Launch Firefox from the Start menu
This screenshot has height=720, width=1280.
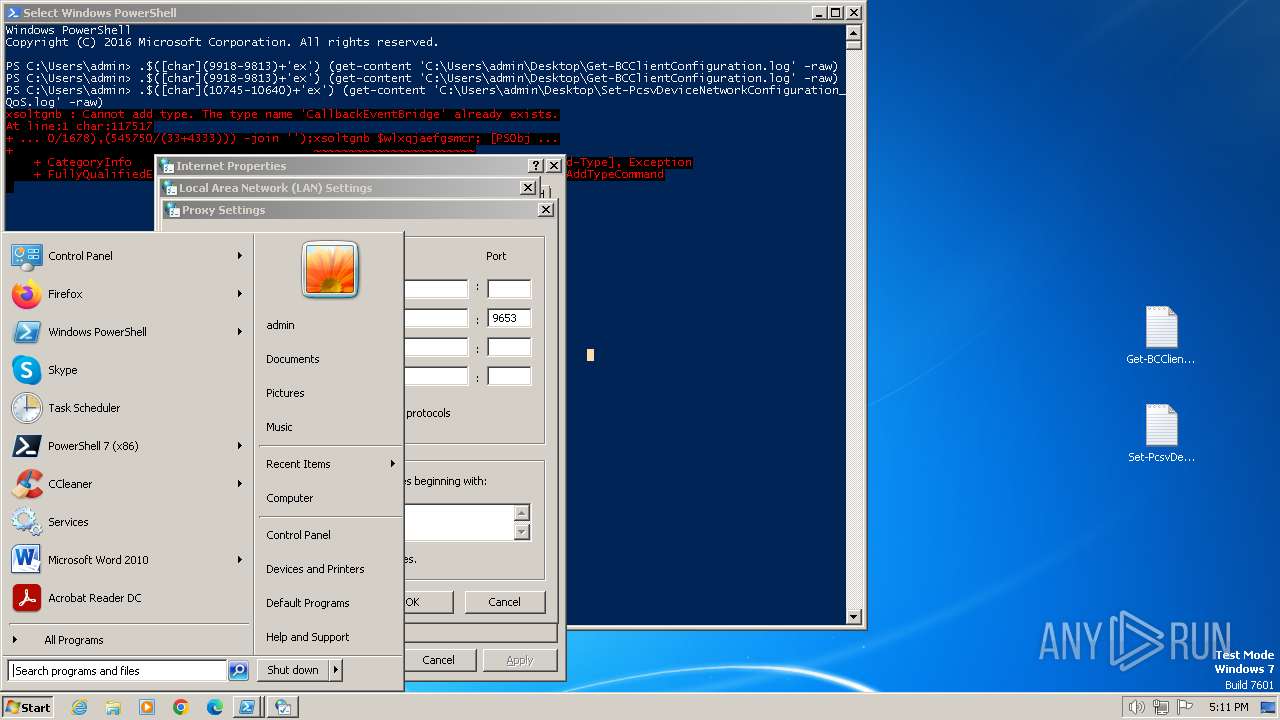(127, 294)
